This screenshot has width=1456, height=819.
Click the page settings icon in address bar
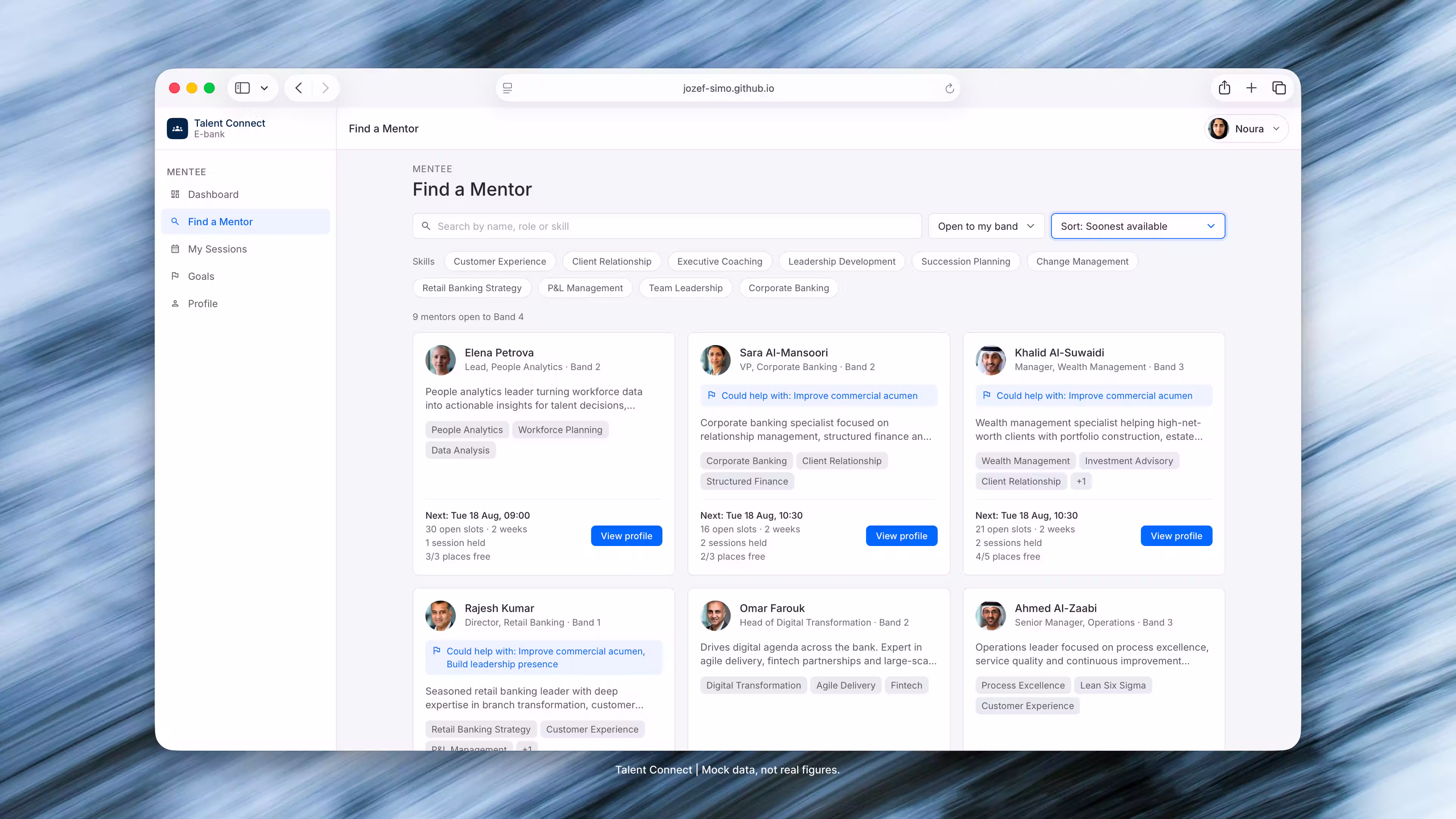pyautogui.click(x=508, y=88)
